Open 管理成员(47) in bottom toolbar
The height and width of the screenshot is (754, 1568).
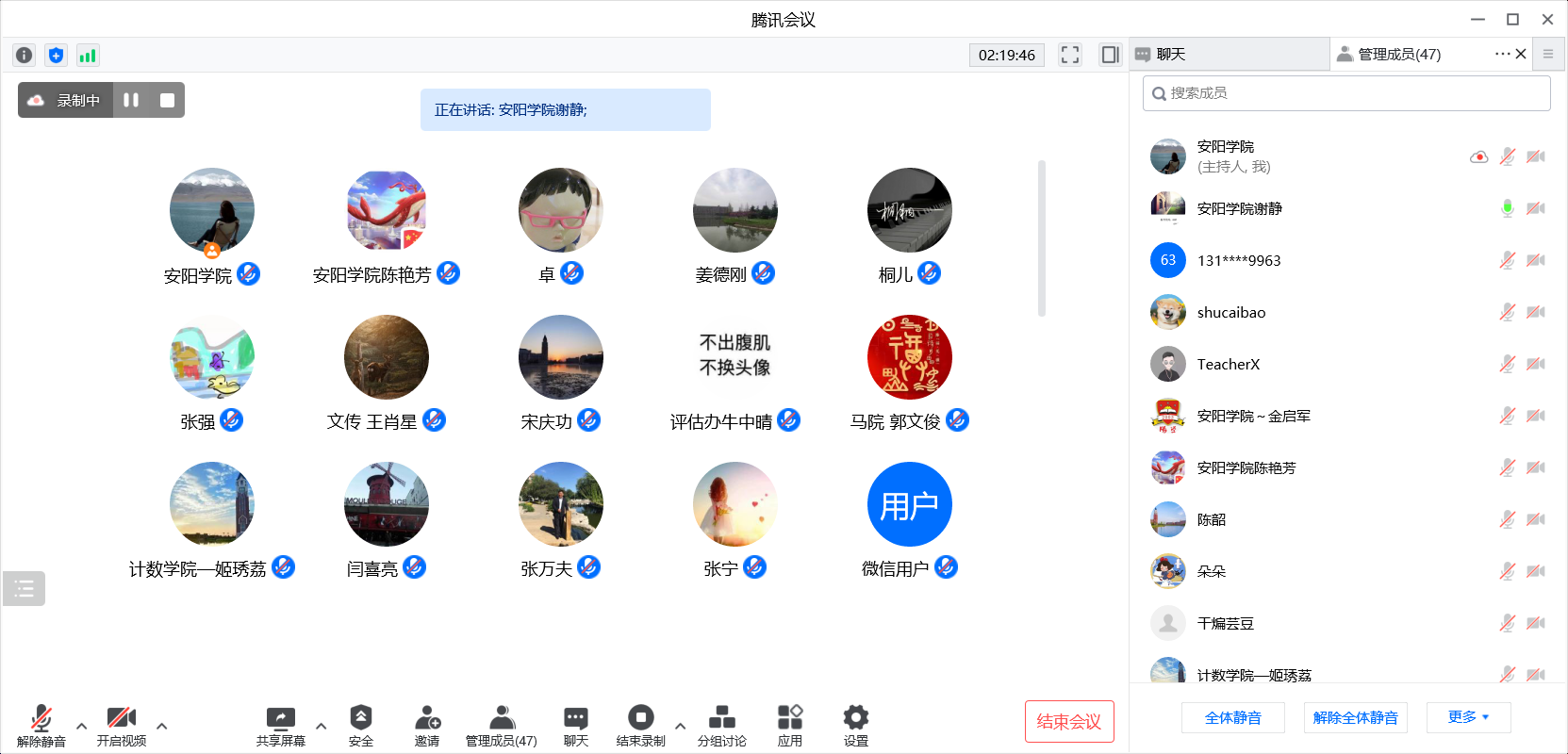(502, 726)
